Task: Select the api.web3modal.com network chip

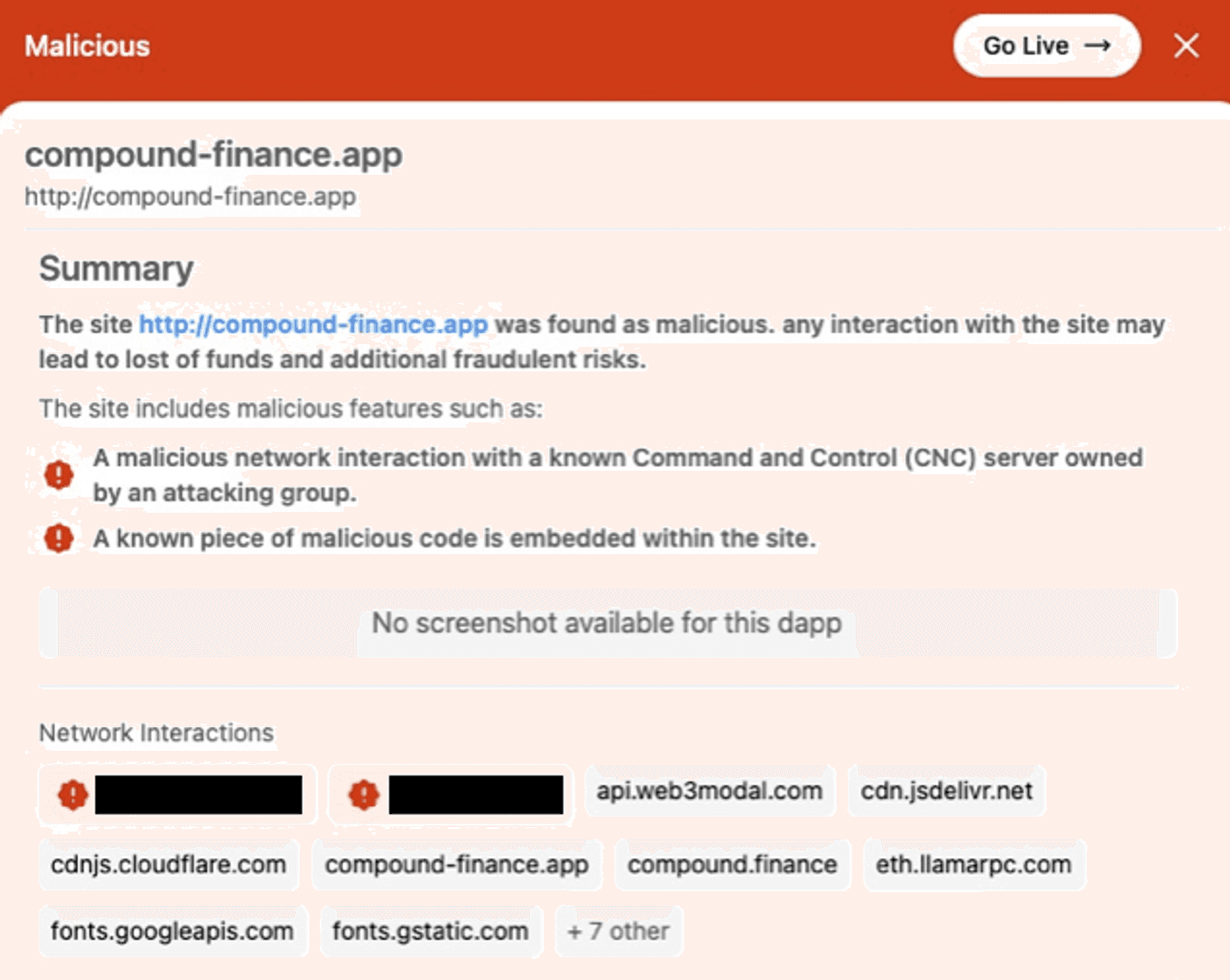Action: tap(710, 791)
